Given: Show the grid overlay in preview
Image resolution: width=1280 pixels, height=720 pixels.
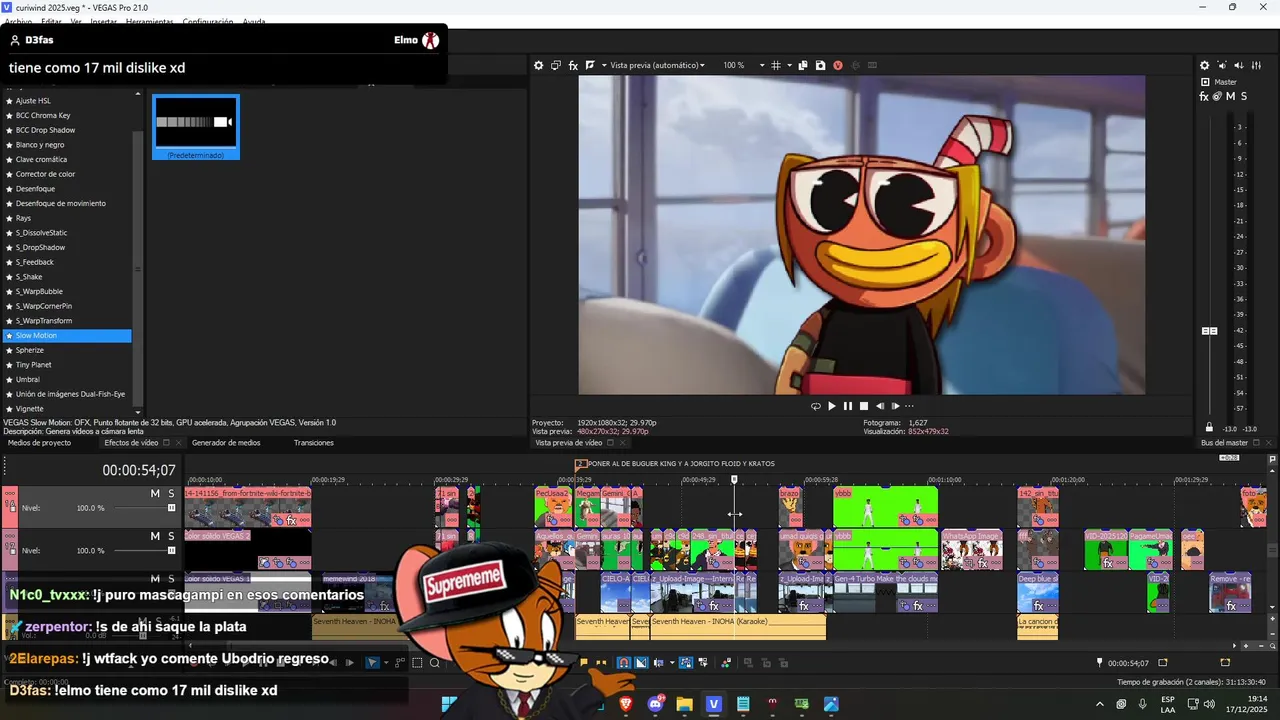Looking at the screenshot, I should [776, 65].
